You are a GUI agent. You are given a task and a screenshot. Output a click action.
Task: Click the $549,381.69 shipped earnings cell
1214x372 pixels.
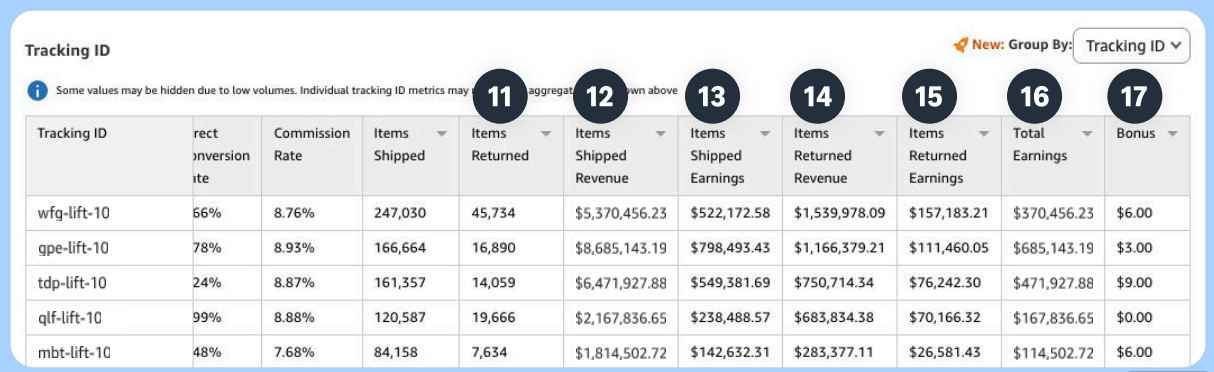[x=730, y=283]
